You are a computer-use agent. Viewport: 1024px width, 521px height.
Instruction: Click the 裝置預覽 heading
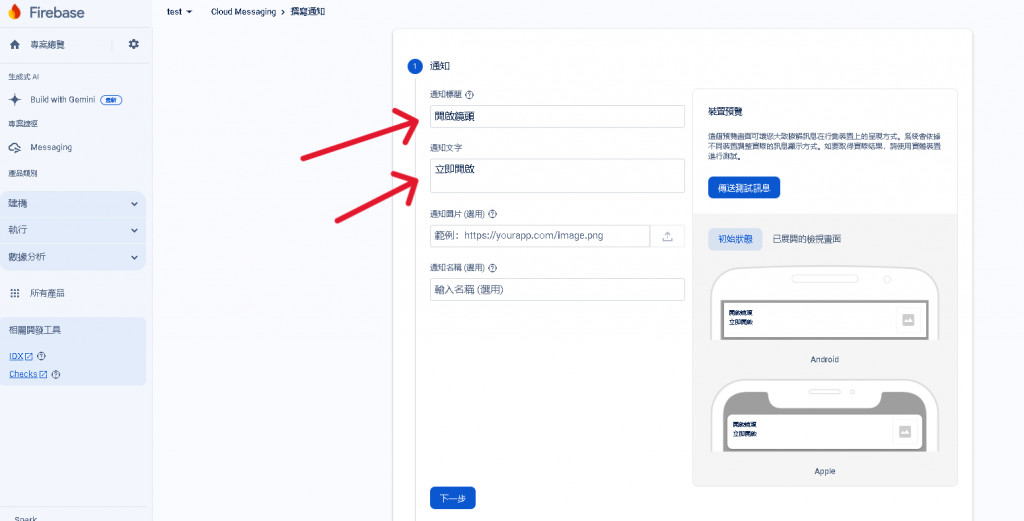(x=725, y=112)
